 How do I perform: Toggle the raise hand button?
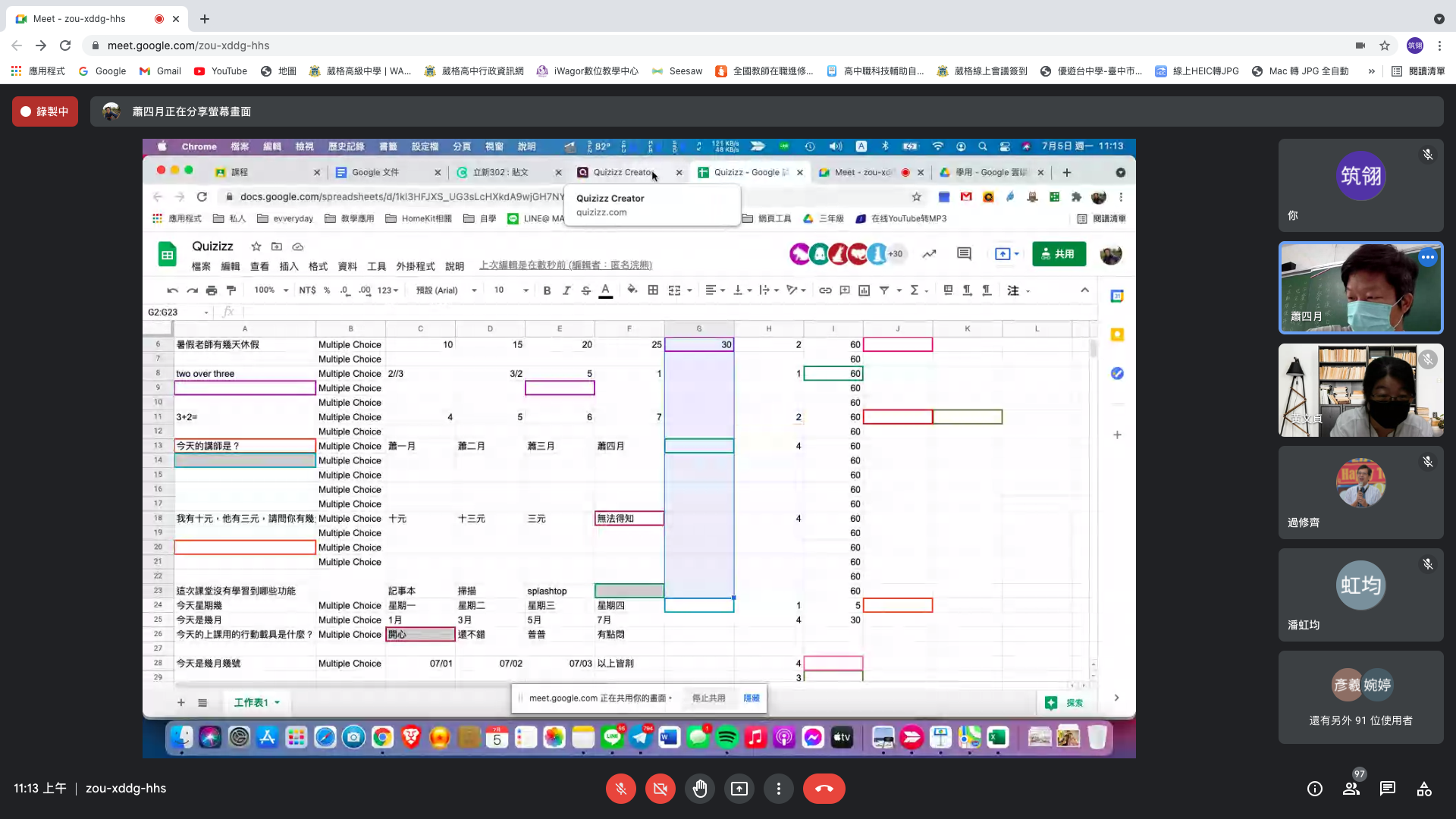click(699, 789)
